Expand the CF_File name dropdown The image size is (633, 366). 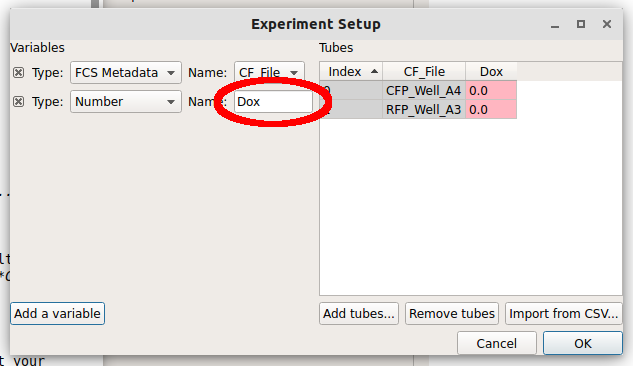tap(269, 73)
